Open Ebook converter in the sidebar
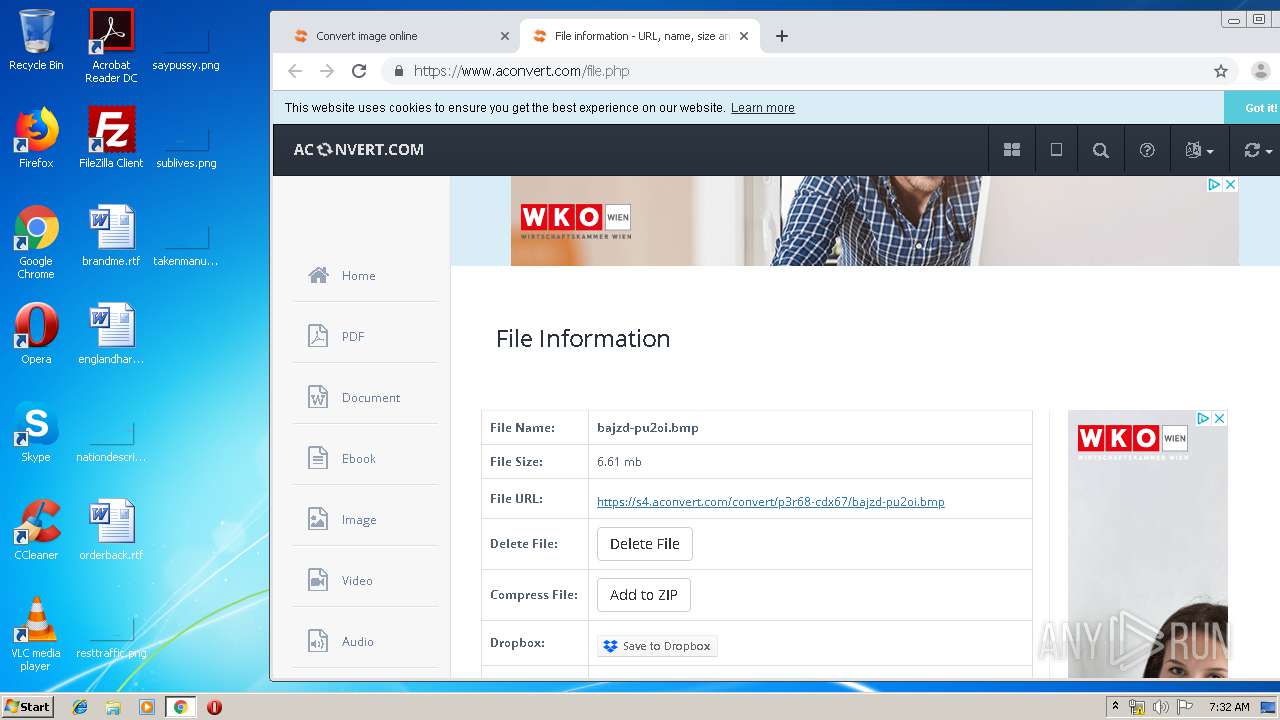The width and height of the screenshot is (1280, 720). click(359, 459)
